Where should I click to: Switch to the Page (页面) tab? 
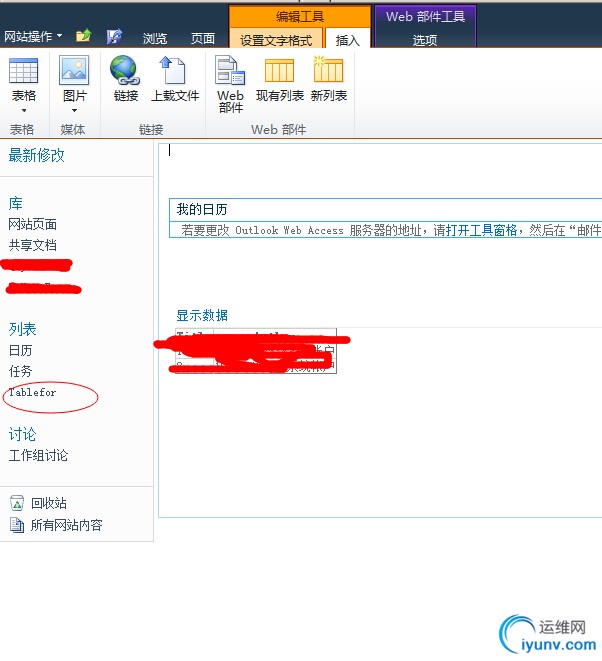pyautogui.click(x=203, y=39)
